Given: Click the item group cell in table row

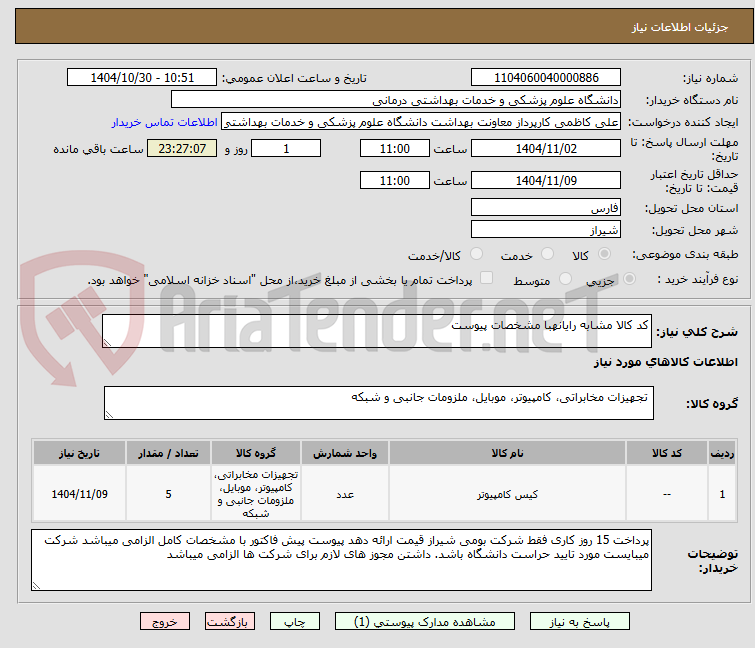Looking at the screenshot, I should (256, 494).
